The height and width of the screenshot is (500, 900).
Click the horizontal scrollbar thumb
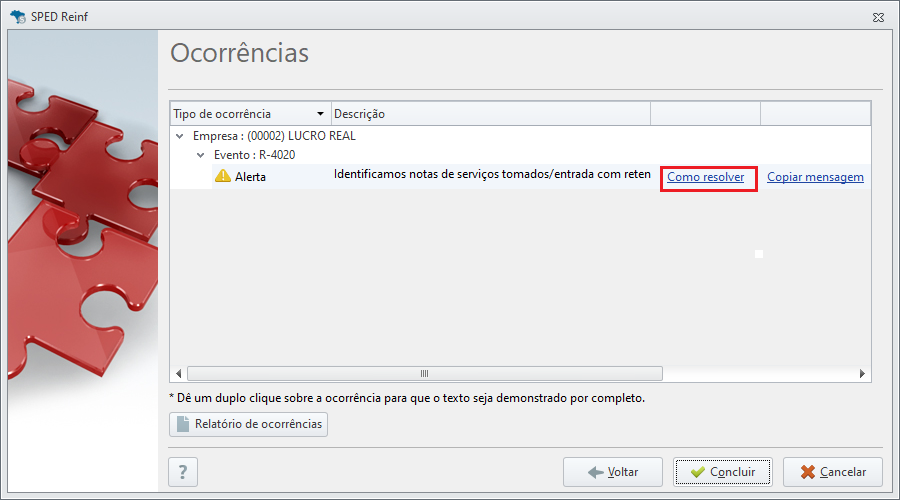(x=425, y=374)
